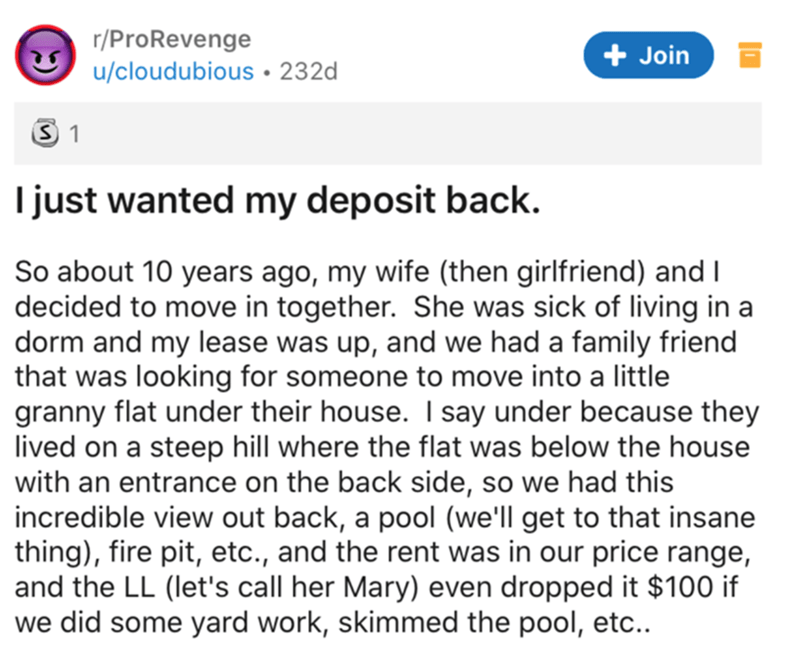The image size is (800, 649).
Task: Visit the u/cloudubious profile
Action: point(173,71)
